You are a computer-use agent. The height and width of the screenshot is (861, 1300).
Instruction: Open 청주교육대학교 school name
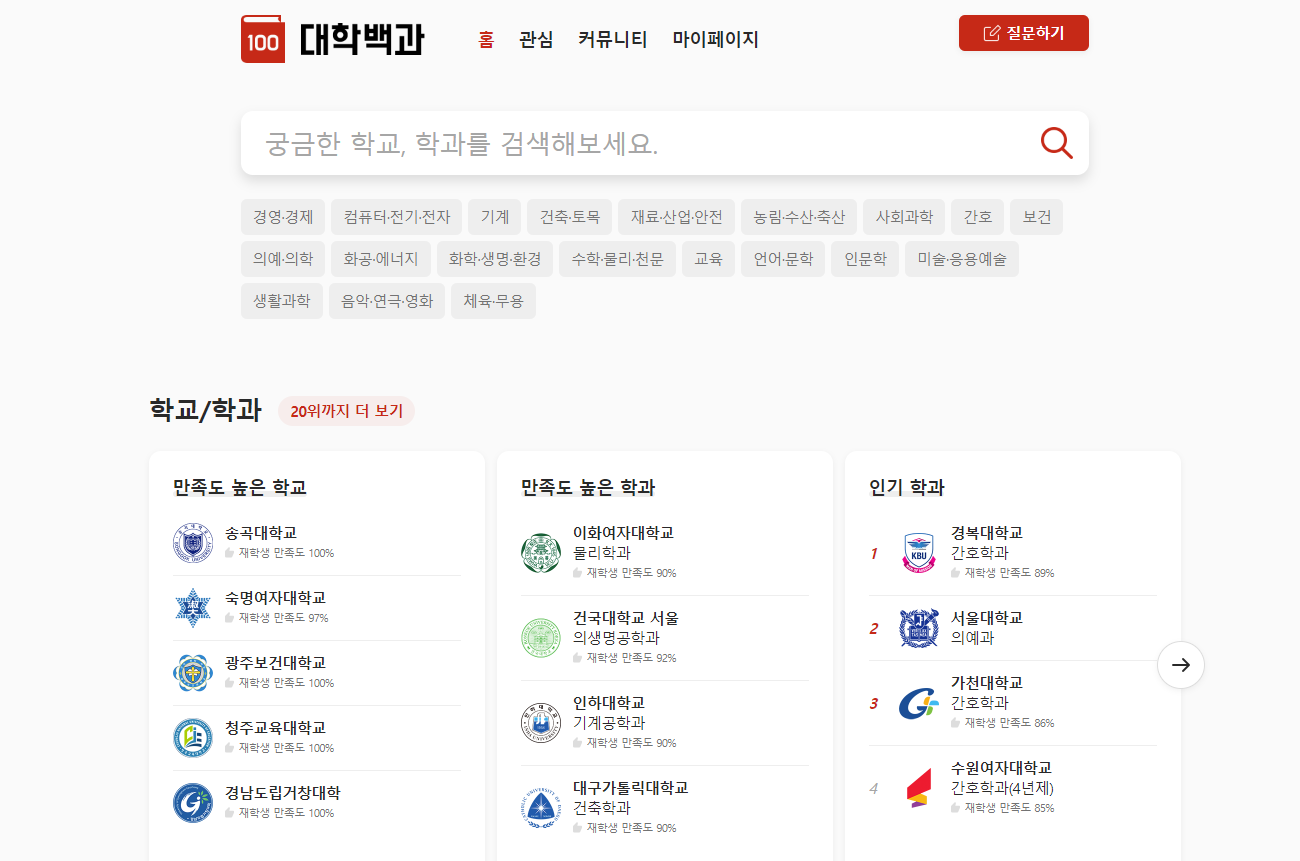click(x=275, y=728)
